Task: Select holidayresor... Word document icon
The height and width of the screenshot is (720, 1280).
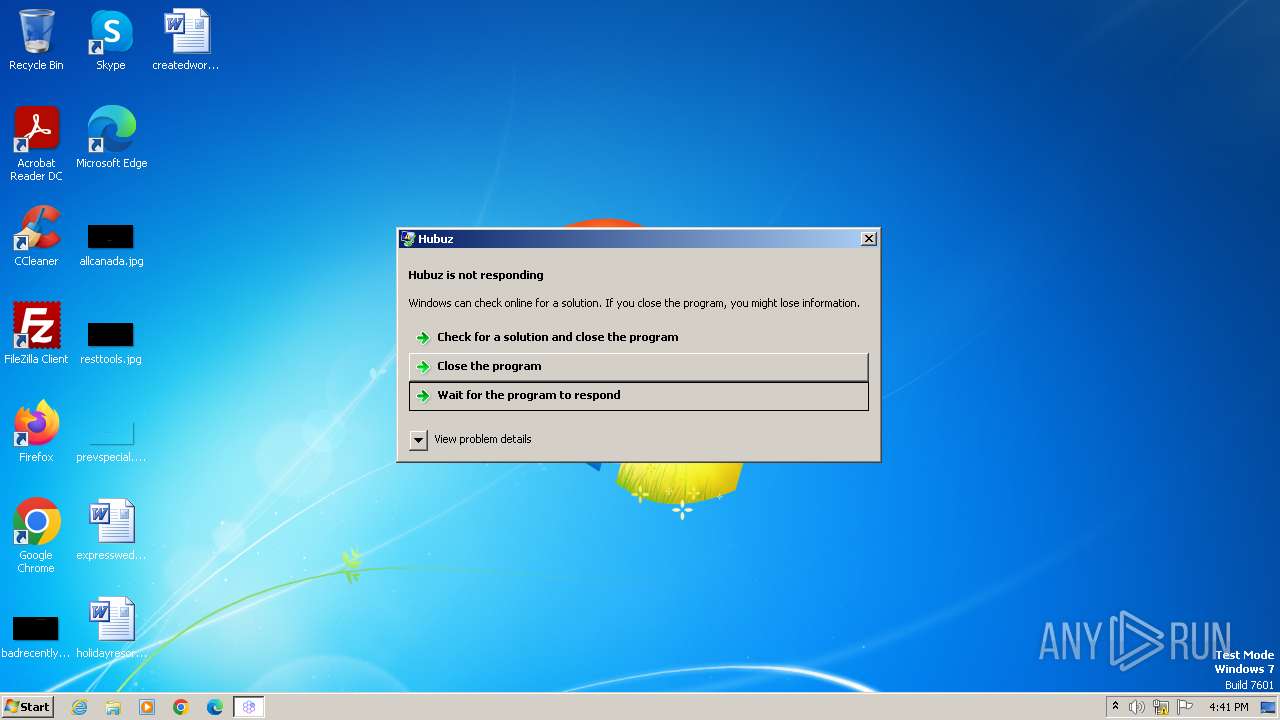Action: pos(111,628)
